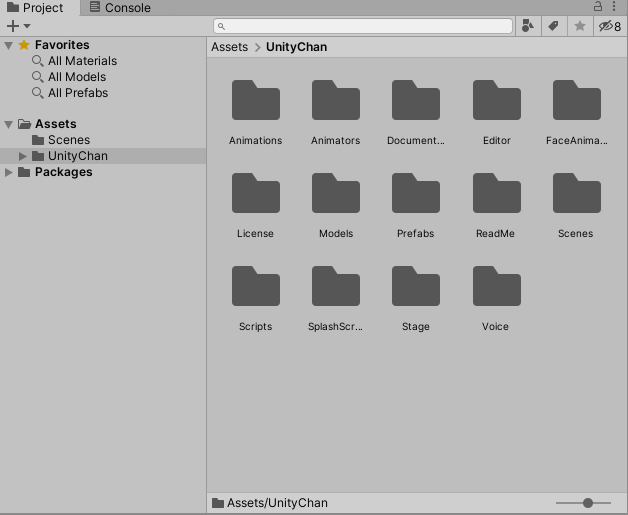The width and height of the screenshot is (628, 515).
Task: Expand the UnityChan tree folder
Action: click(x=22, y=156)
